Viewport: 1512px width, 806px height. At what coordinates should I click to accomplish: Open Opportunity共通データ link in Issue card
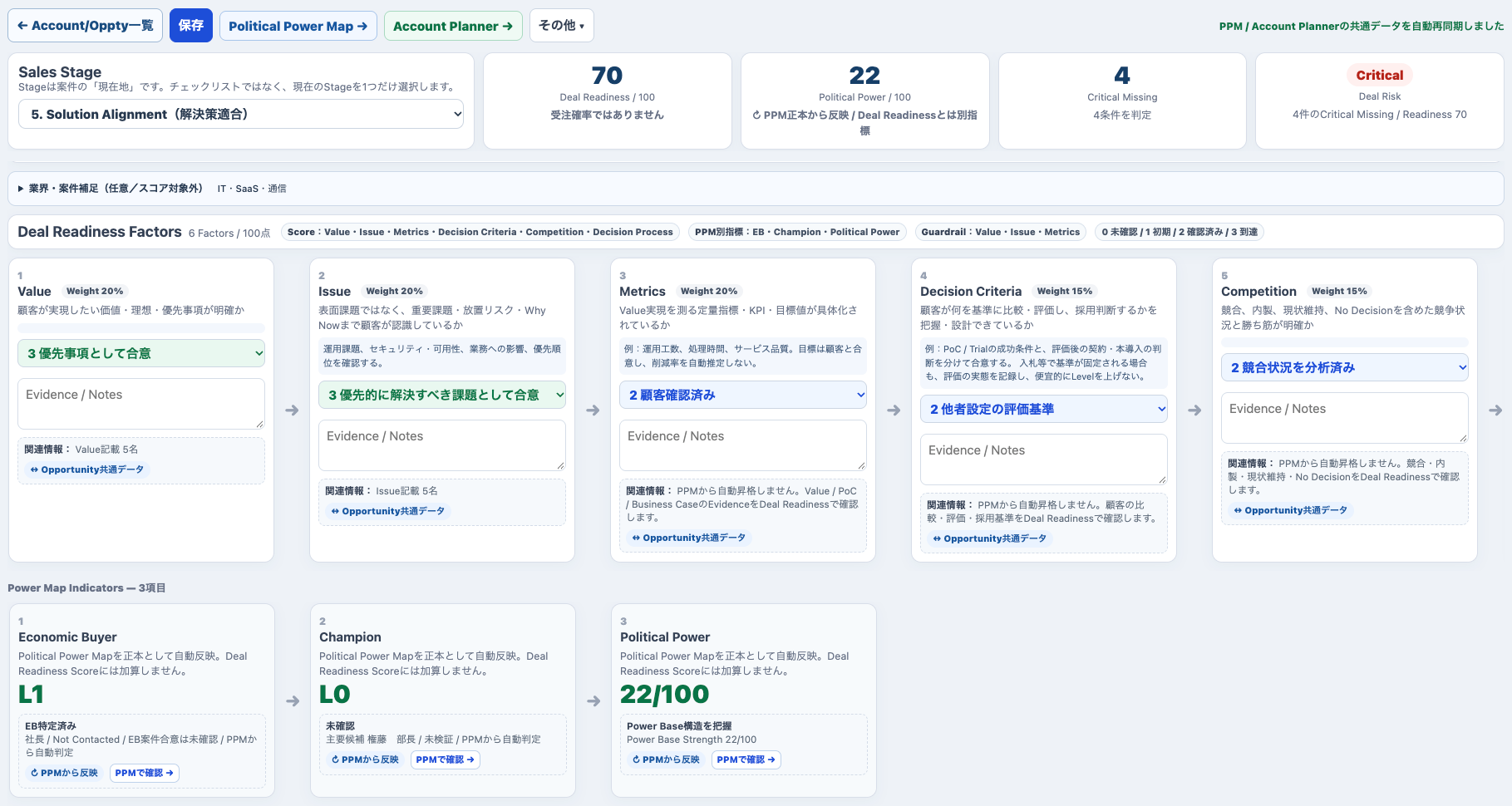point(388,511)
